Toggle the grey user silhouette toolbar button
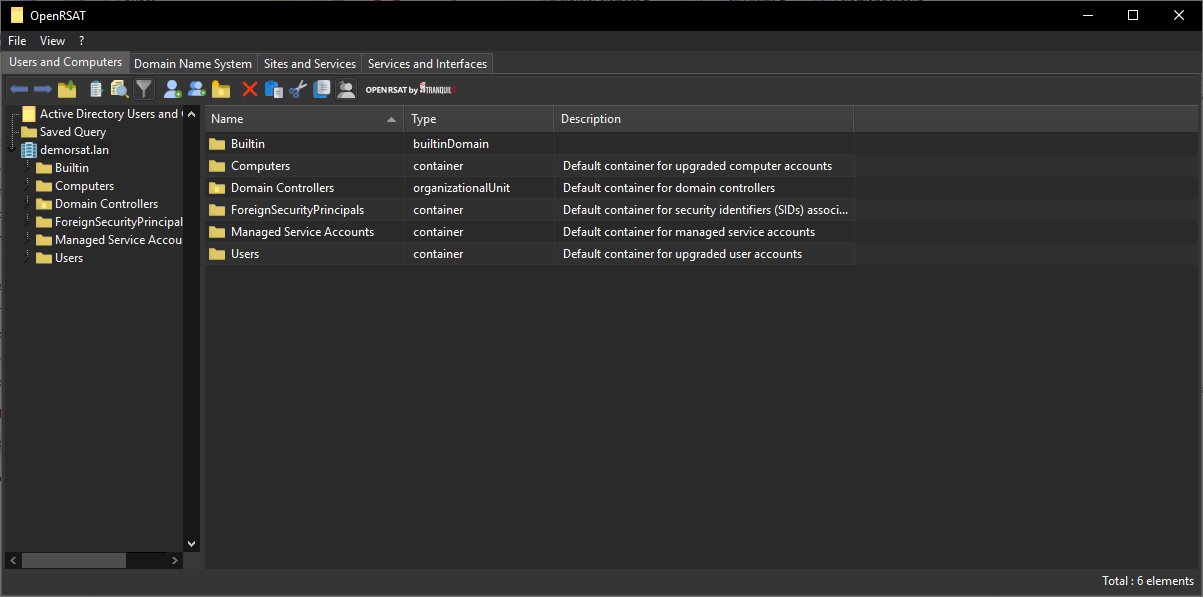The height and width of the screenshot is (597, 1203). click(346, 90)
